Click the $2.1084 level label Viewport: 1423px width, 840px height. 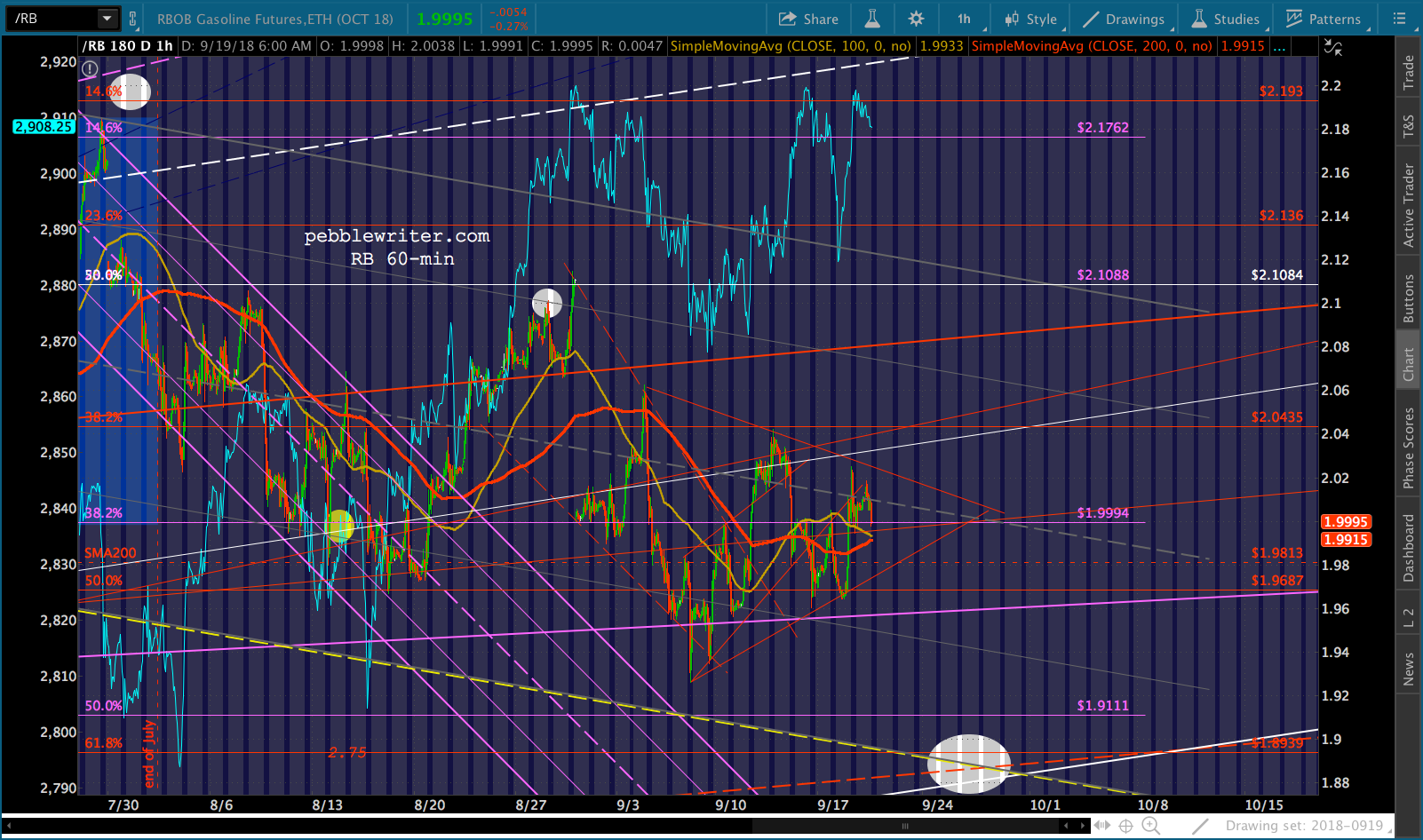[x=1276, y=275]
